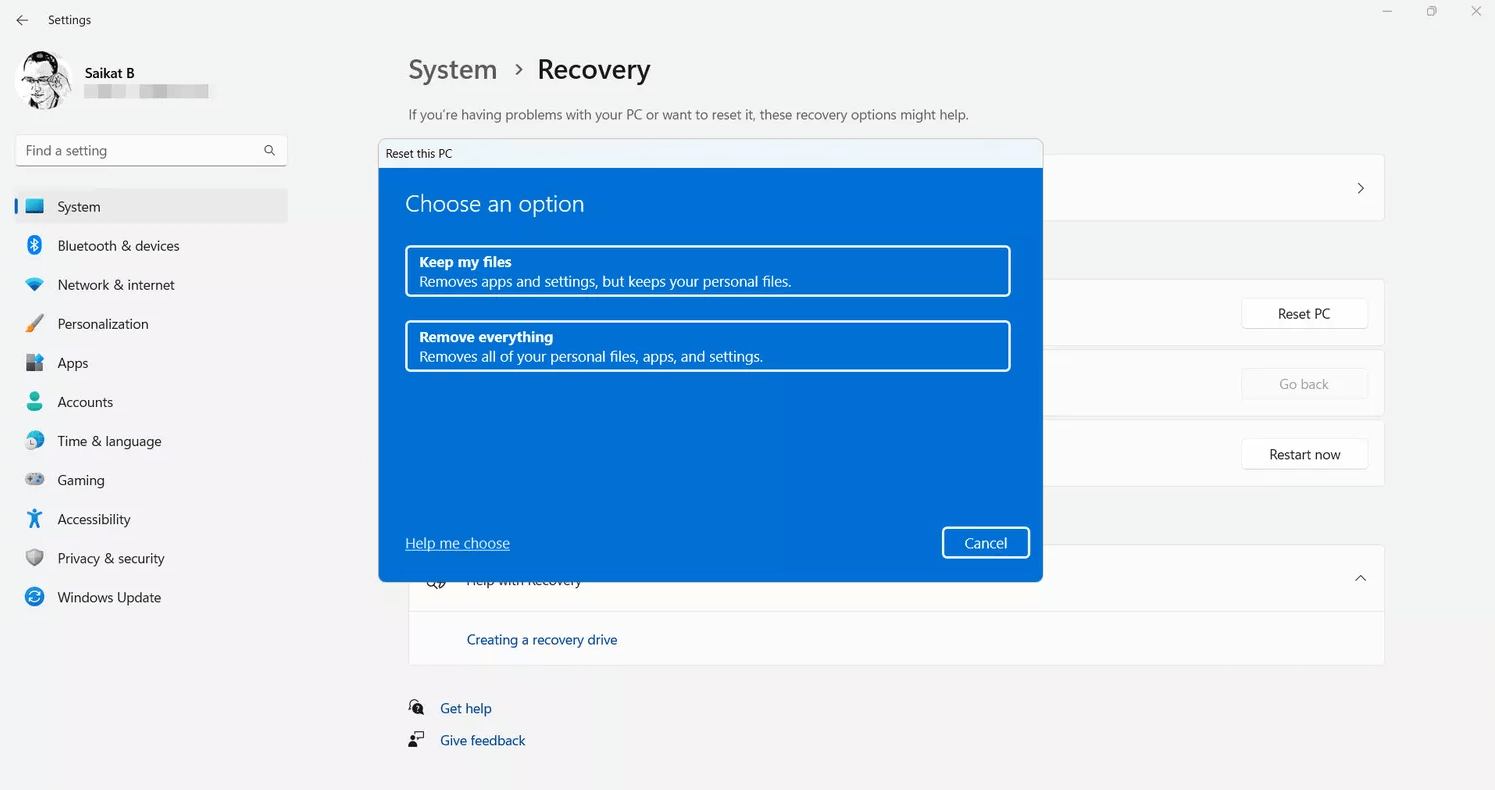This screenshot has width=1495, height=790.
Task: Open the Windows Update icon
Action: click(x=33, y=597)
